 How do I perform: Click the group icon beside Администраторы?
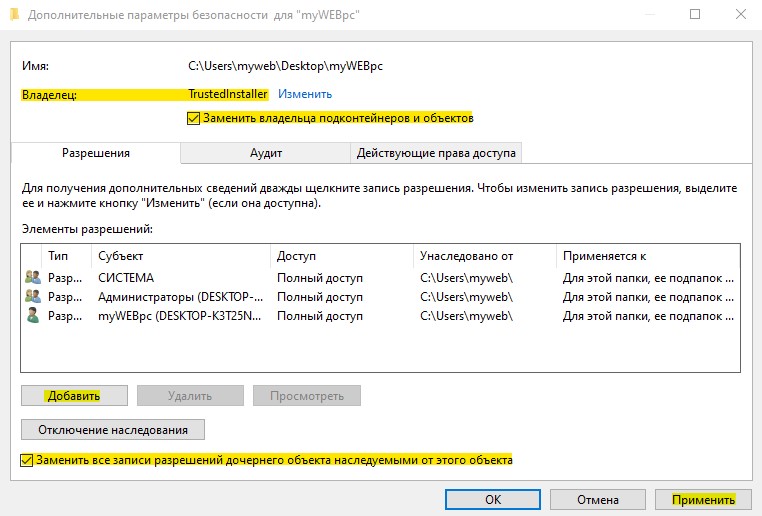coord(33,296)
